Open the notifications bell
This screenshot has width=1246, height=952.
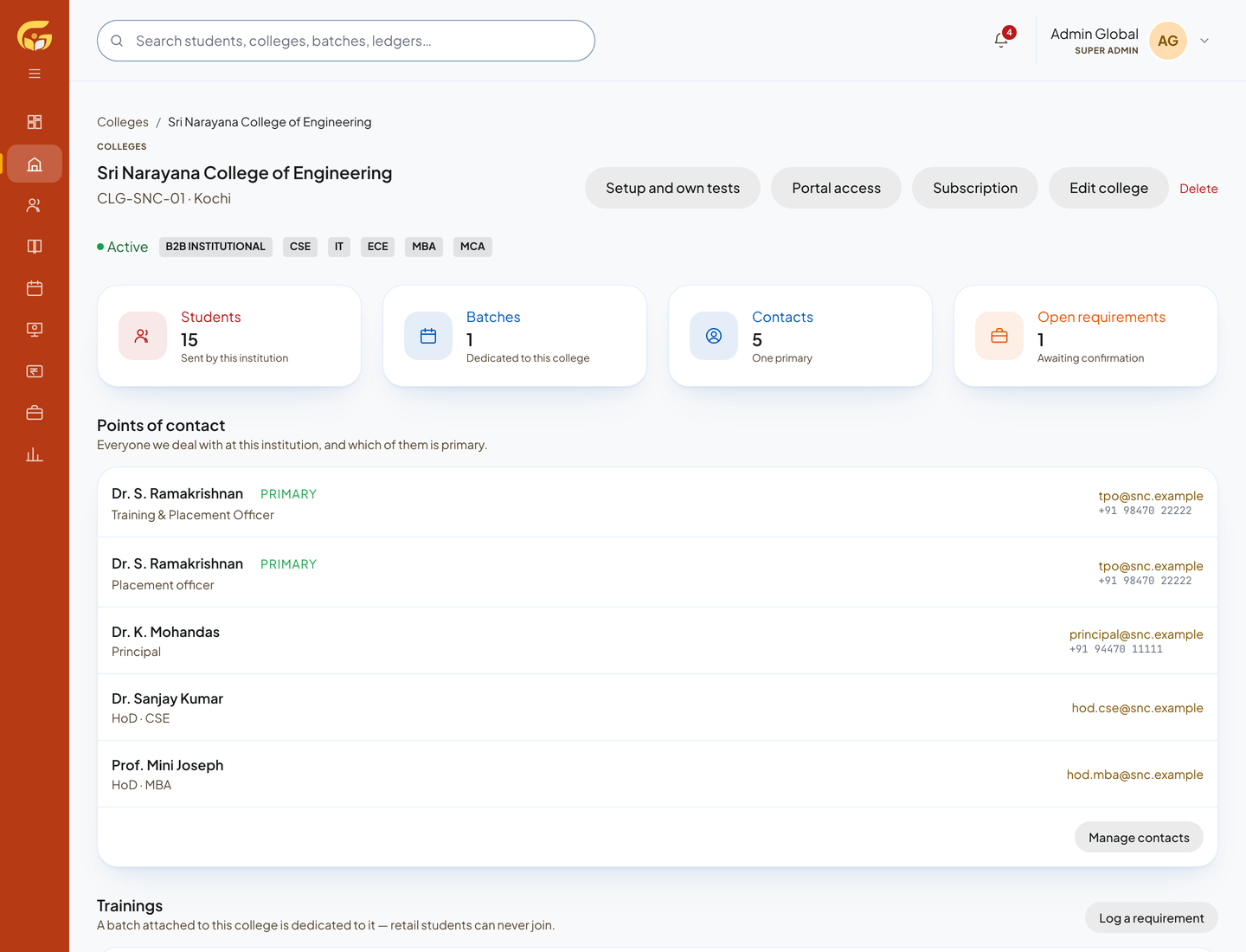point(1001,40)
